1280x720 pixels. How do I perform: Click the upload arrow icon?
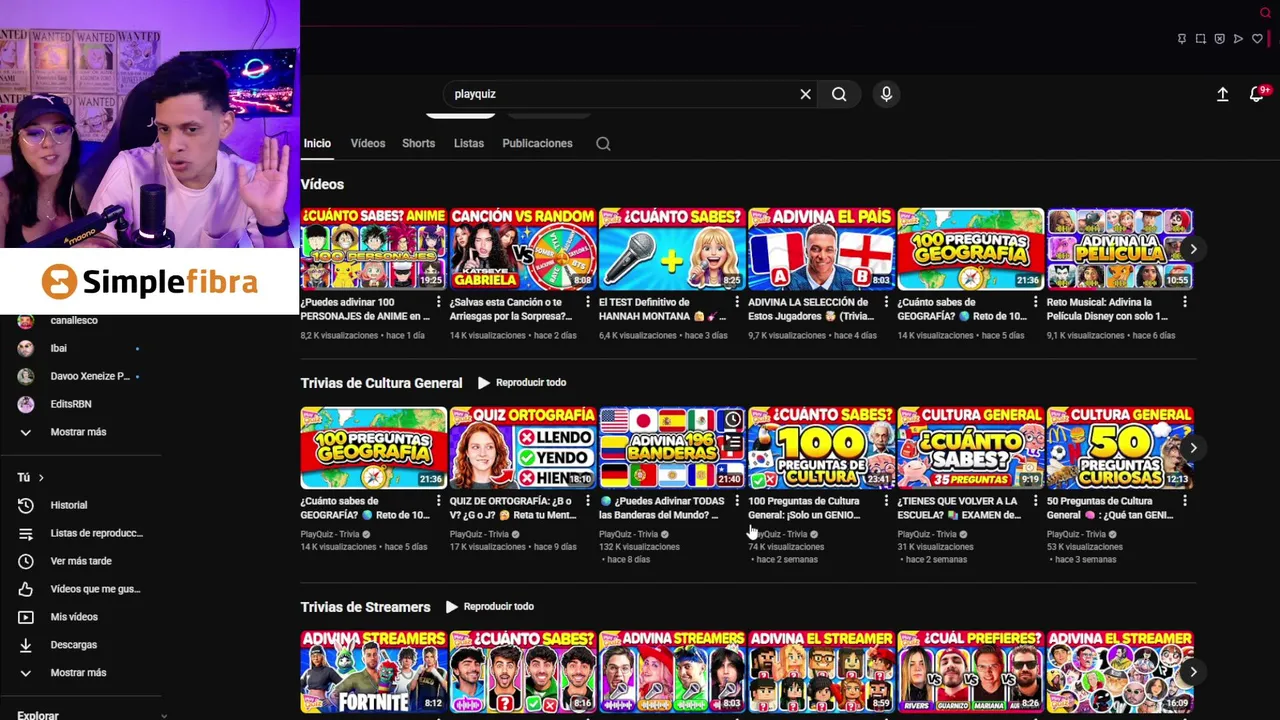(1222, 94)
